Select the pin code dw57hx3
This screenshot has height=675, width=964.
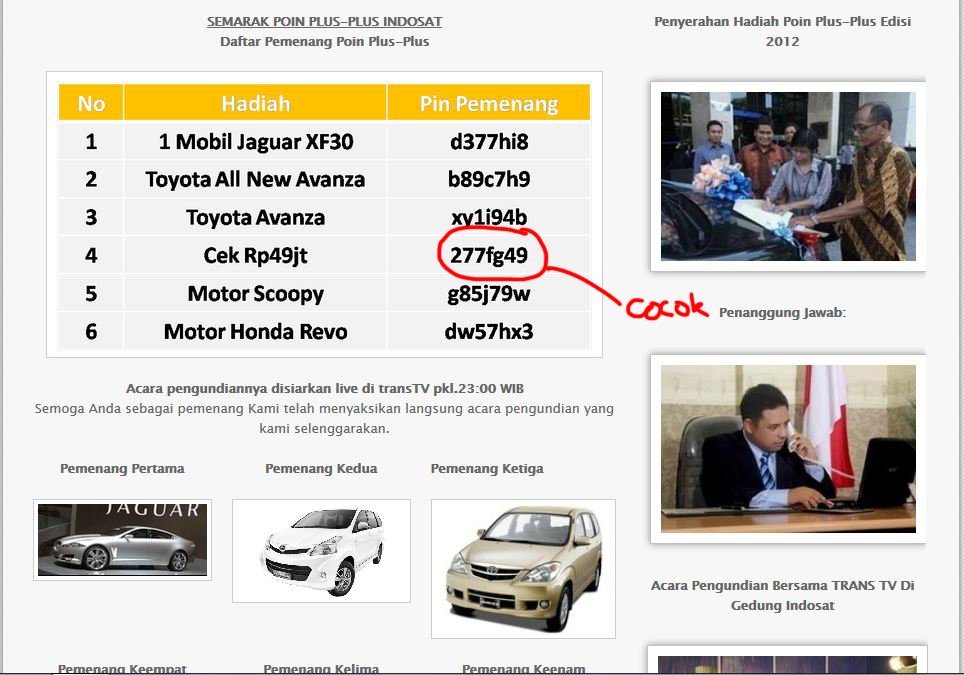tap(489, 331)
